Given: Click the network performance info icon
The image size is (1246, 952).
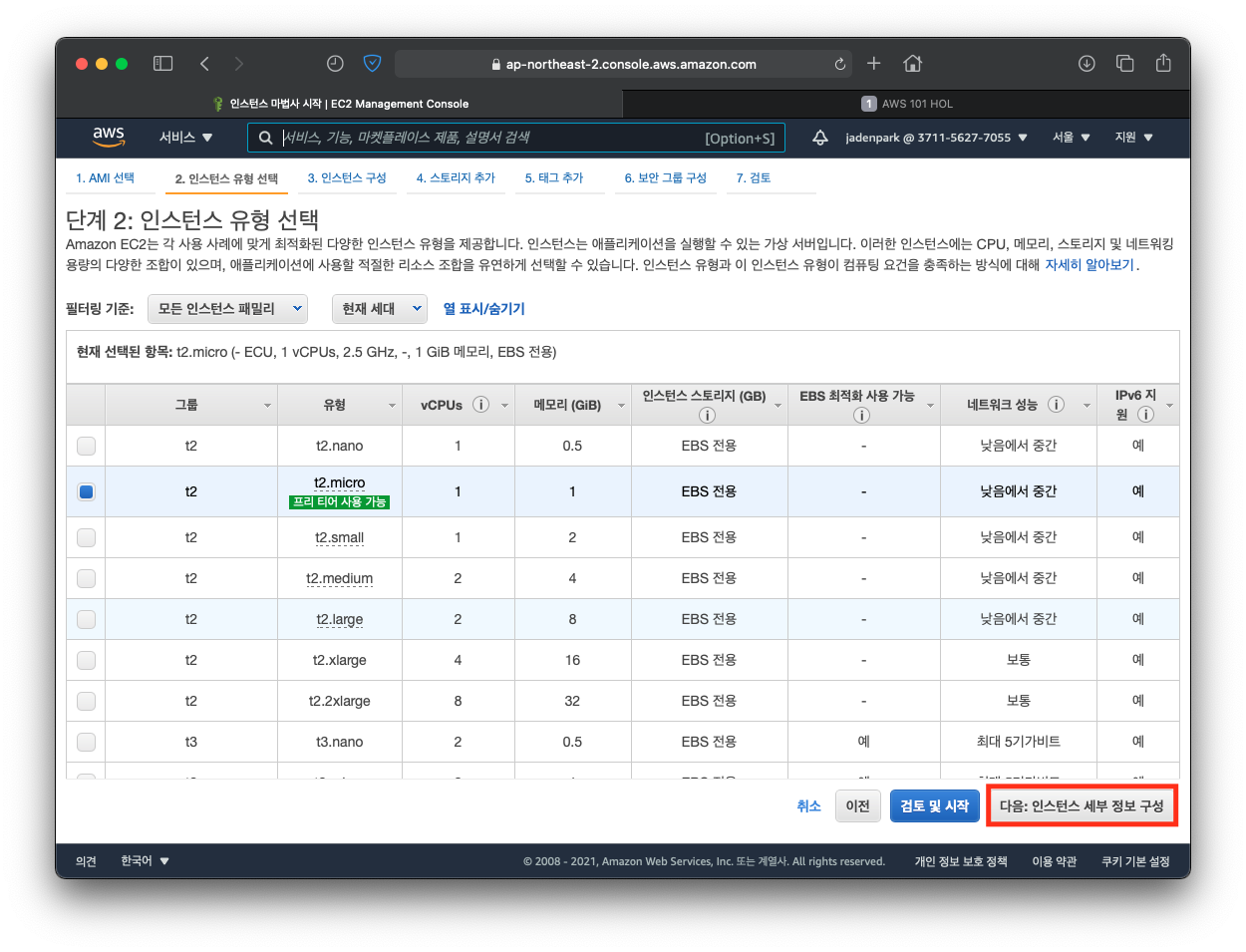Looking at the screenshot, I should [1056, 405].
